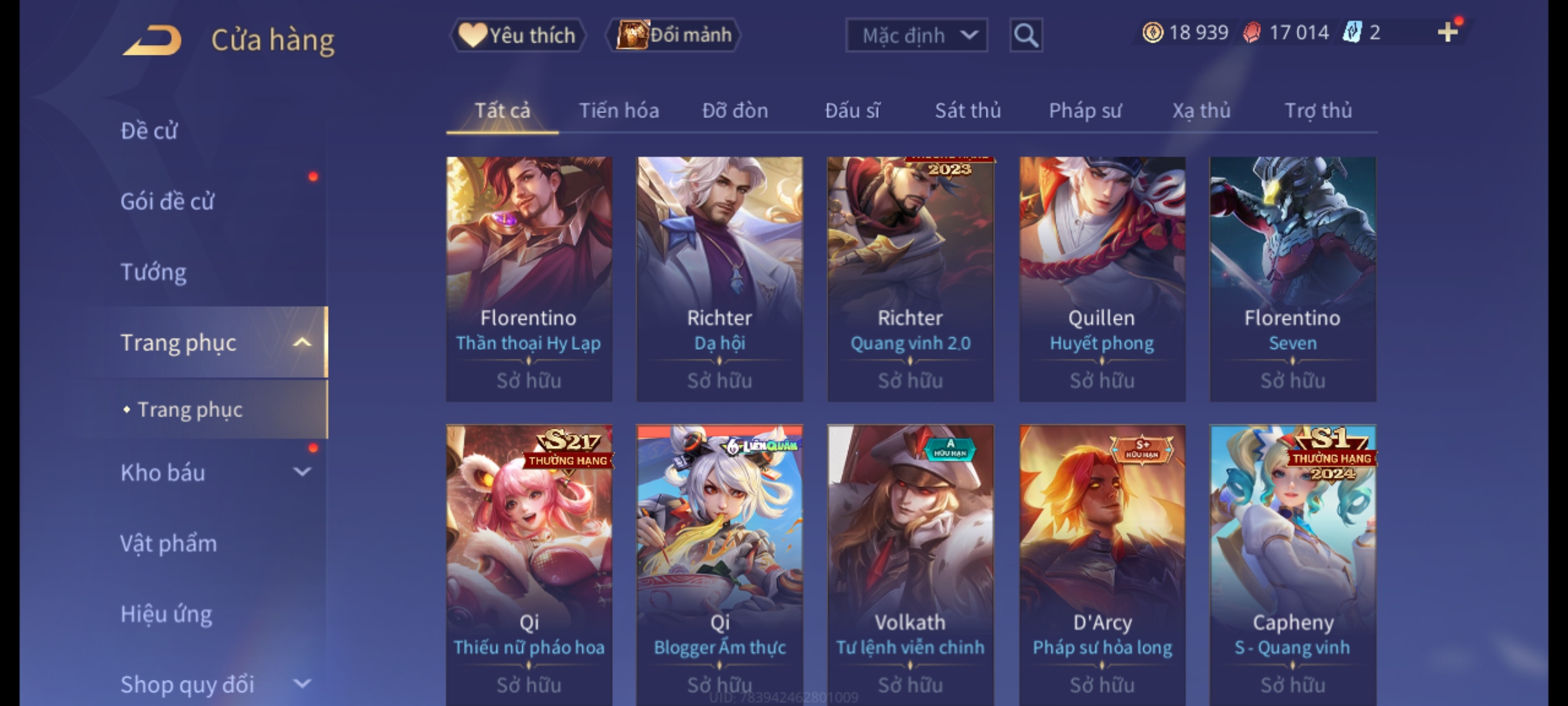
Task: Click the golden back arrow icon
Action: pyautogui.click(x=152, y=41)
